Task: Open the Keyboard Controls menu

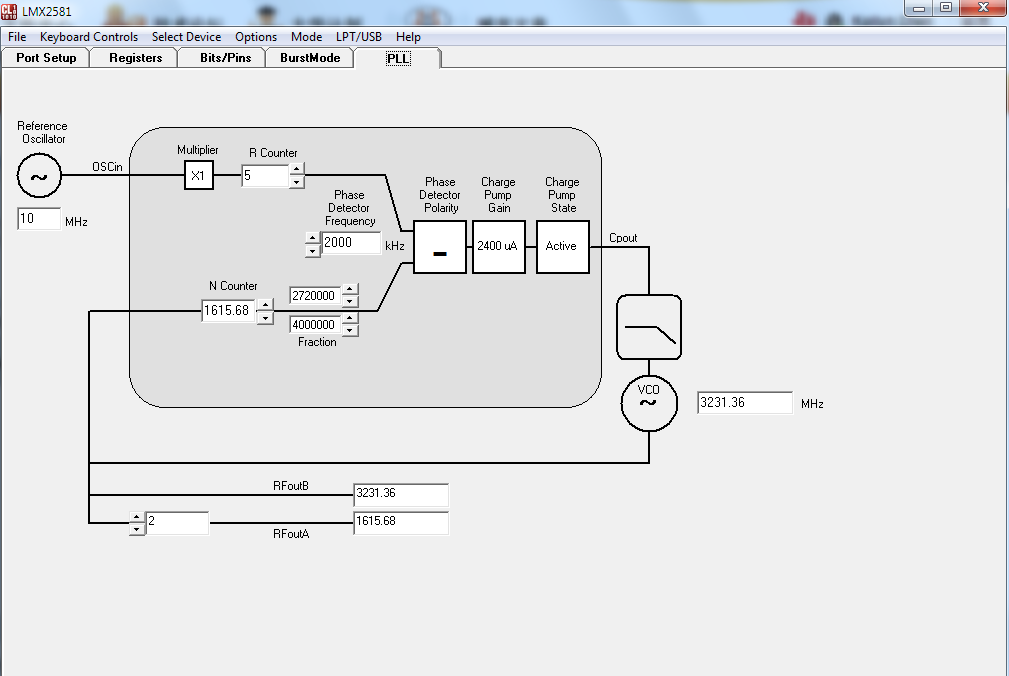Action: (89, 37)
